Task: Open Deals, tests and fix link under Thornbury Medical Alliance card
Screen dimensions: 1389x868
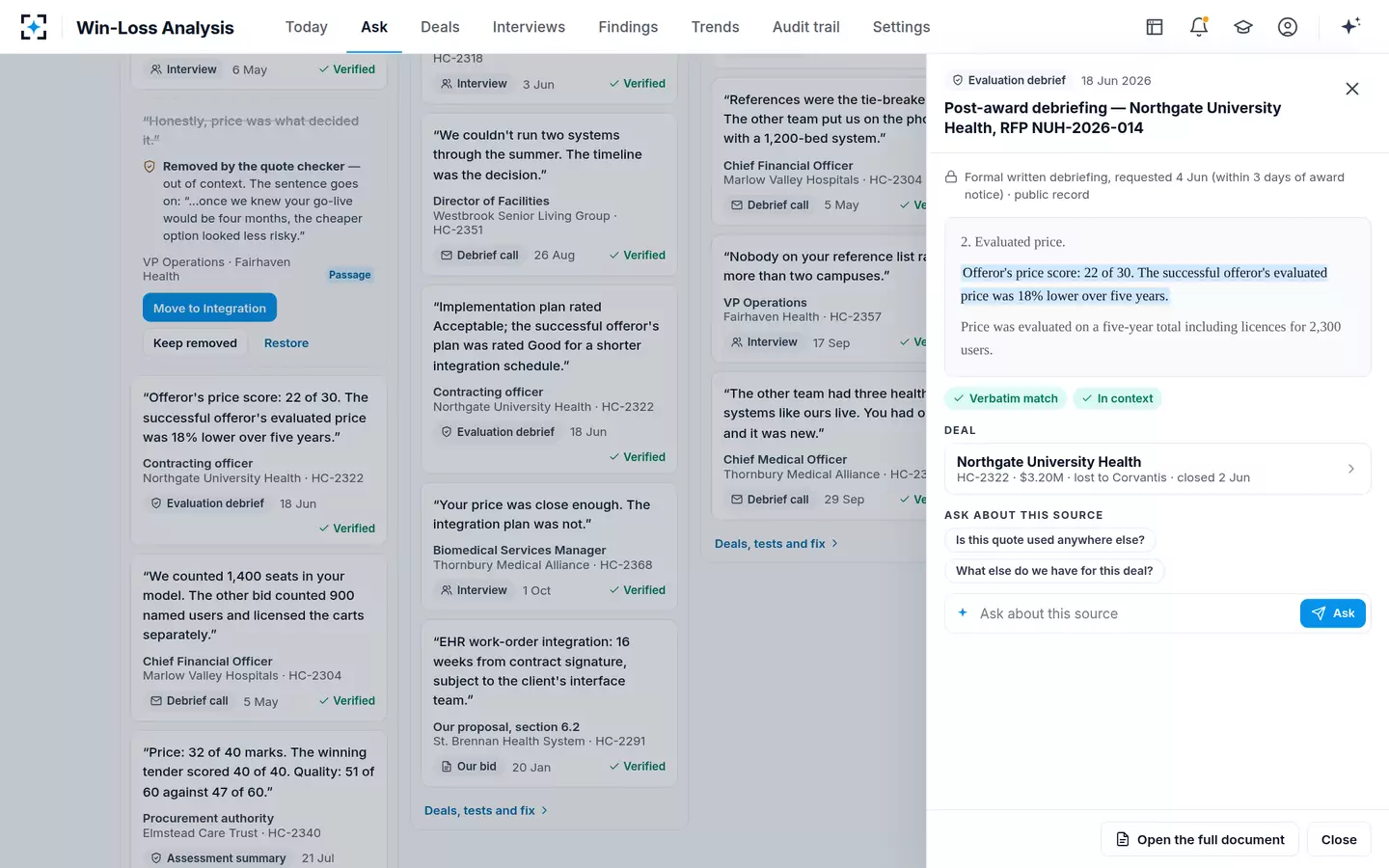Action: (x=776, y=544)
